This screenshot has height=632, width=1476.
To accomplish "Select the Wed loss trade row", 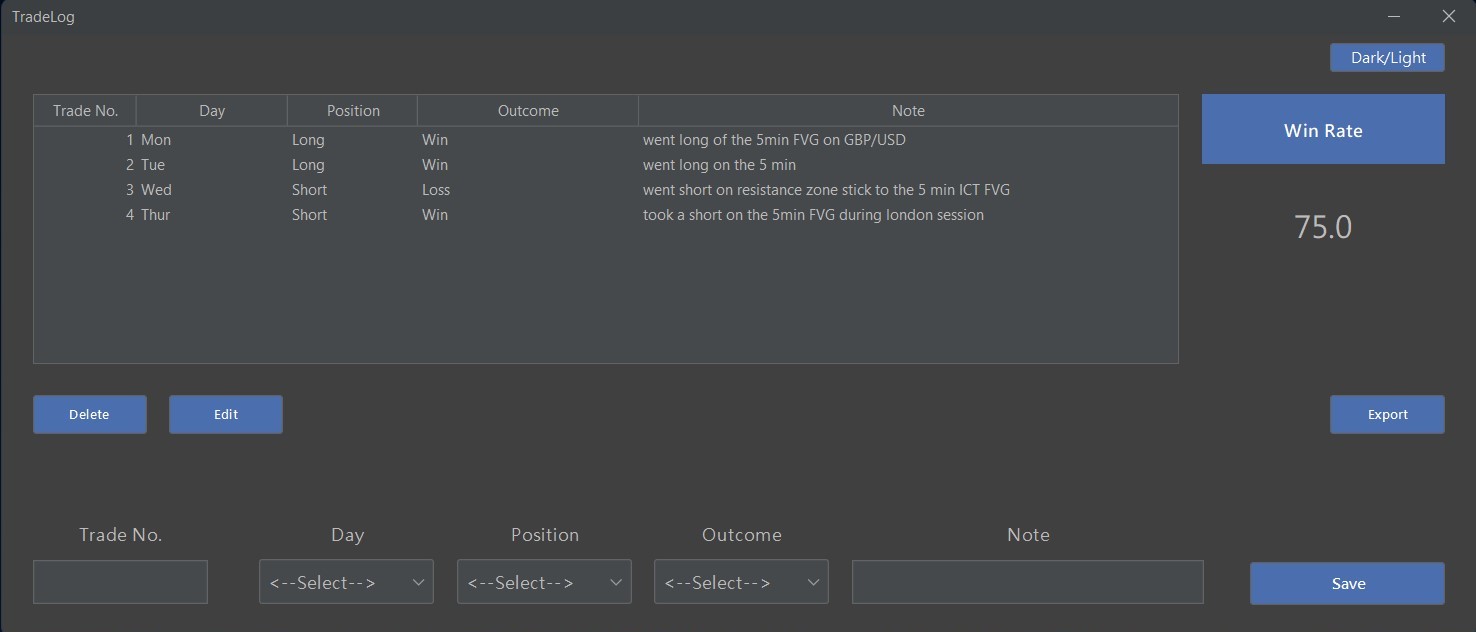I will click(x=606, y=190).
